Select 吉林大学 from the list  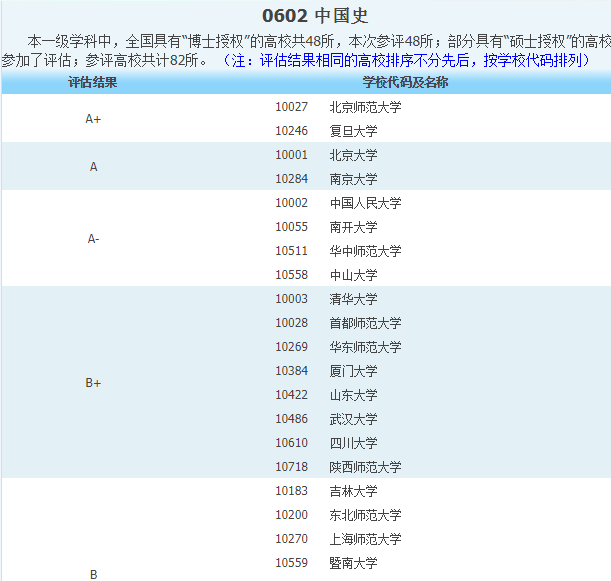click(x=353, y=491)
